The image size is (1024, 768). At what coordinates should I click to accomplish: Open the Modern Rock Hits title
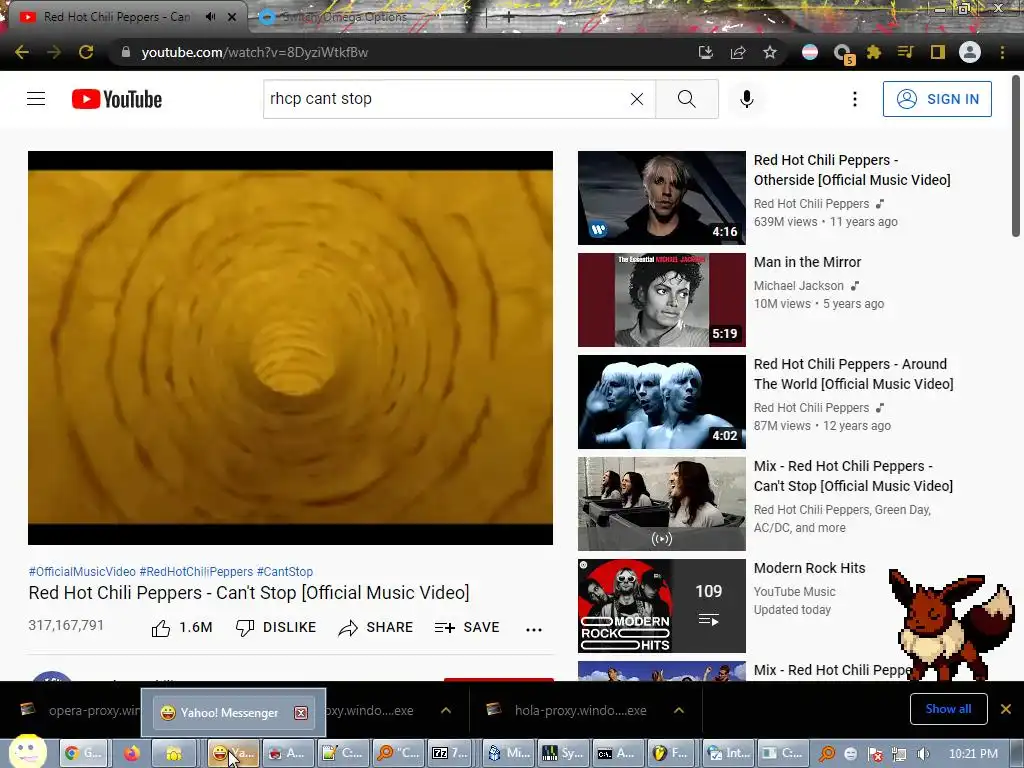point(810,568)
